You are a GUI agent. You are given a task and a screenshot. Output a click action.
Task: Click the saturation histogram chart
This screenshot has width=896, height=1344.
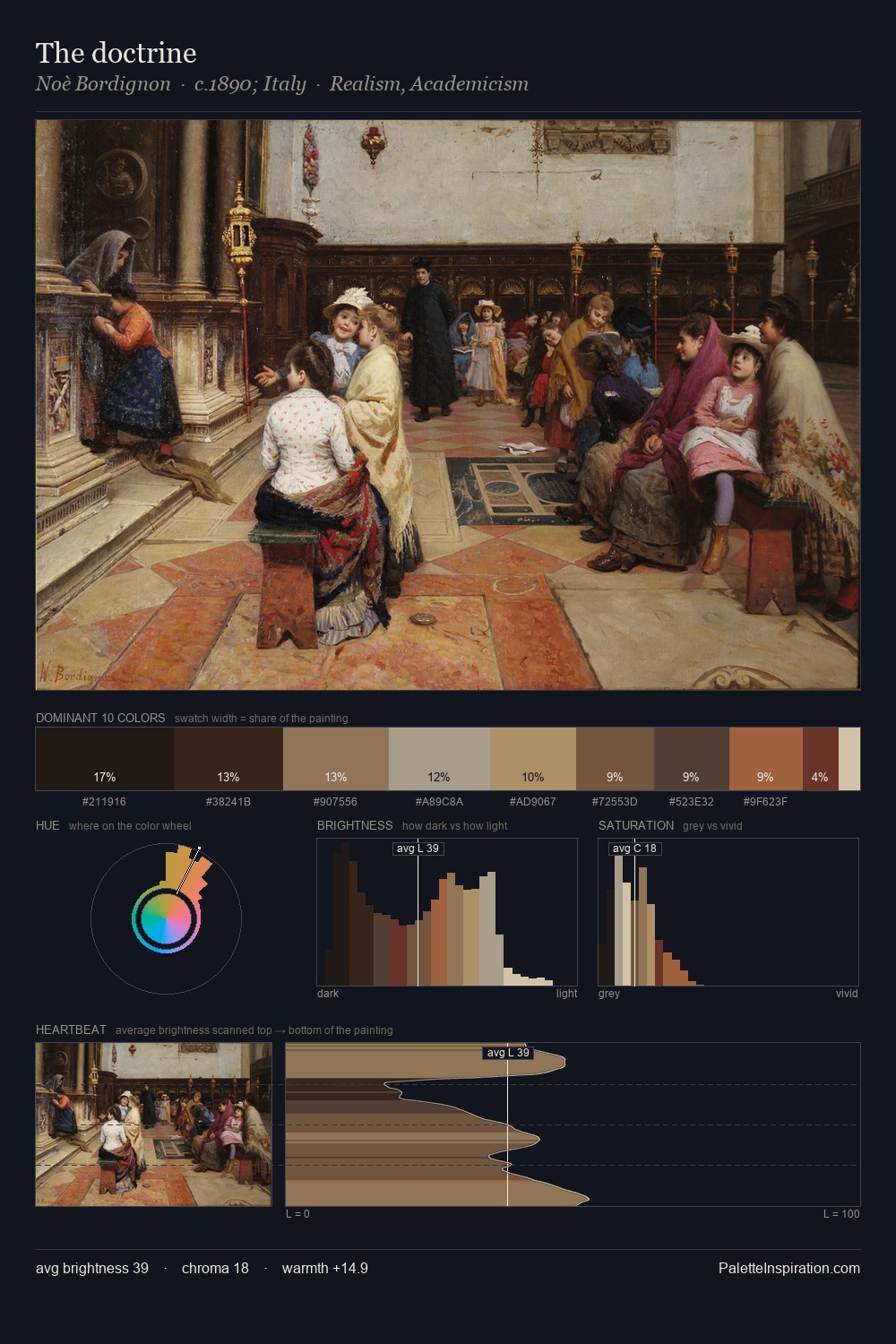(x=728, y=912)
